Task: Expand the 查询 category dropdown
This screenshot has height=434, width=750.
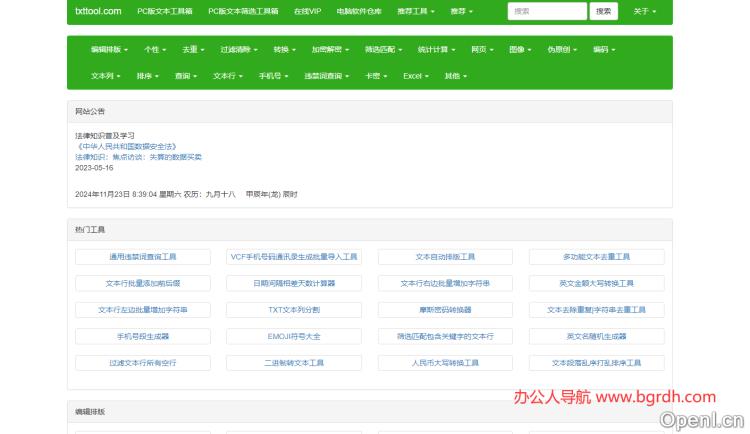Action: [186, 76]
